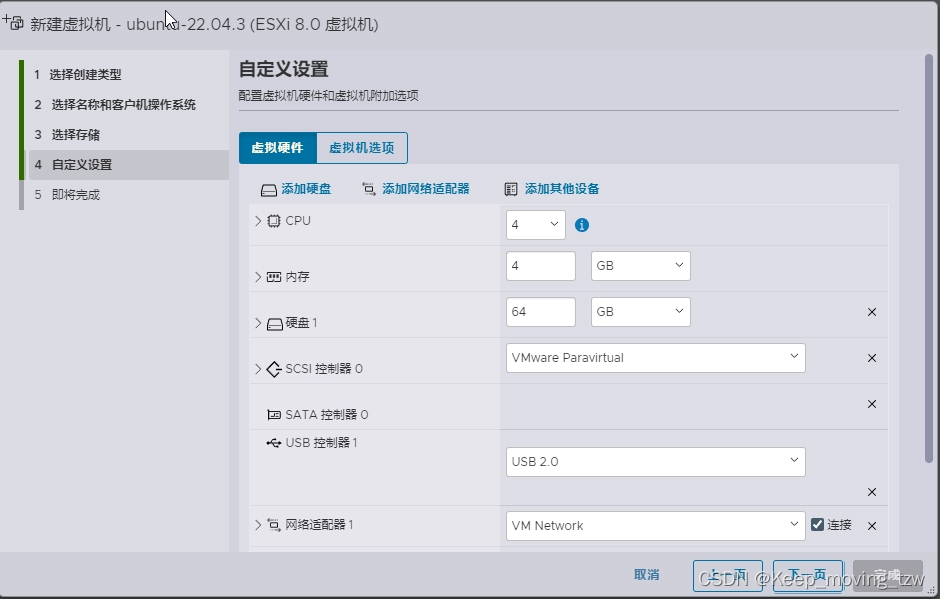The height and width of the screenshot is (599, 940).
Task: Click the CPU information icon
Action: pos(581,225)
